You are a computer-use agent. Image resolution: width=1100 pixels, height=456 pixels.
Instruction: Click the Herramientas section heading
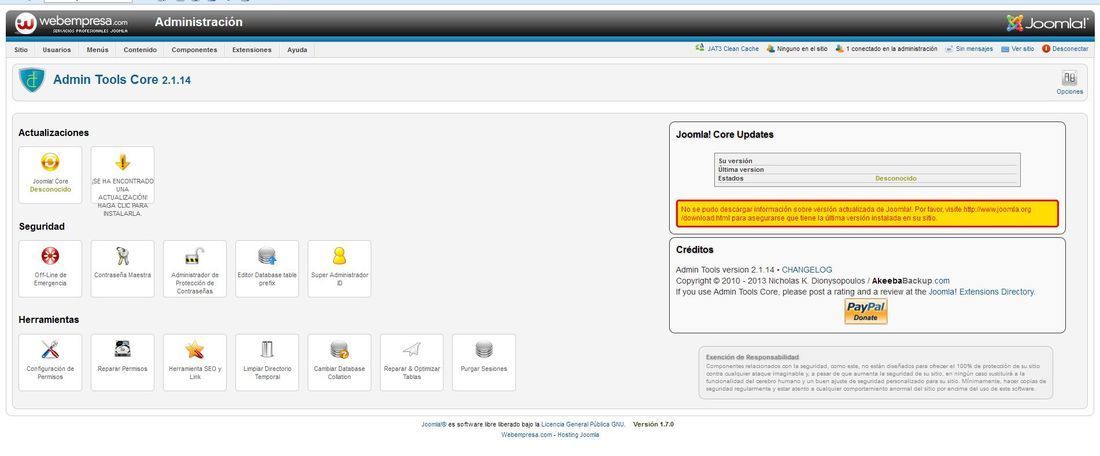[x=48, y=320]
